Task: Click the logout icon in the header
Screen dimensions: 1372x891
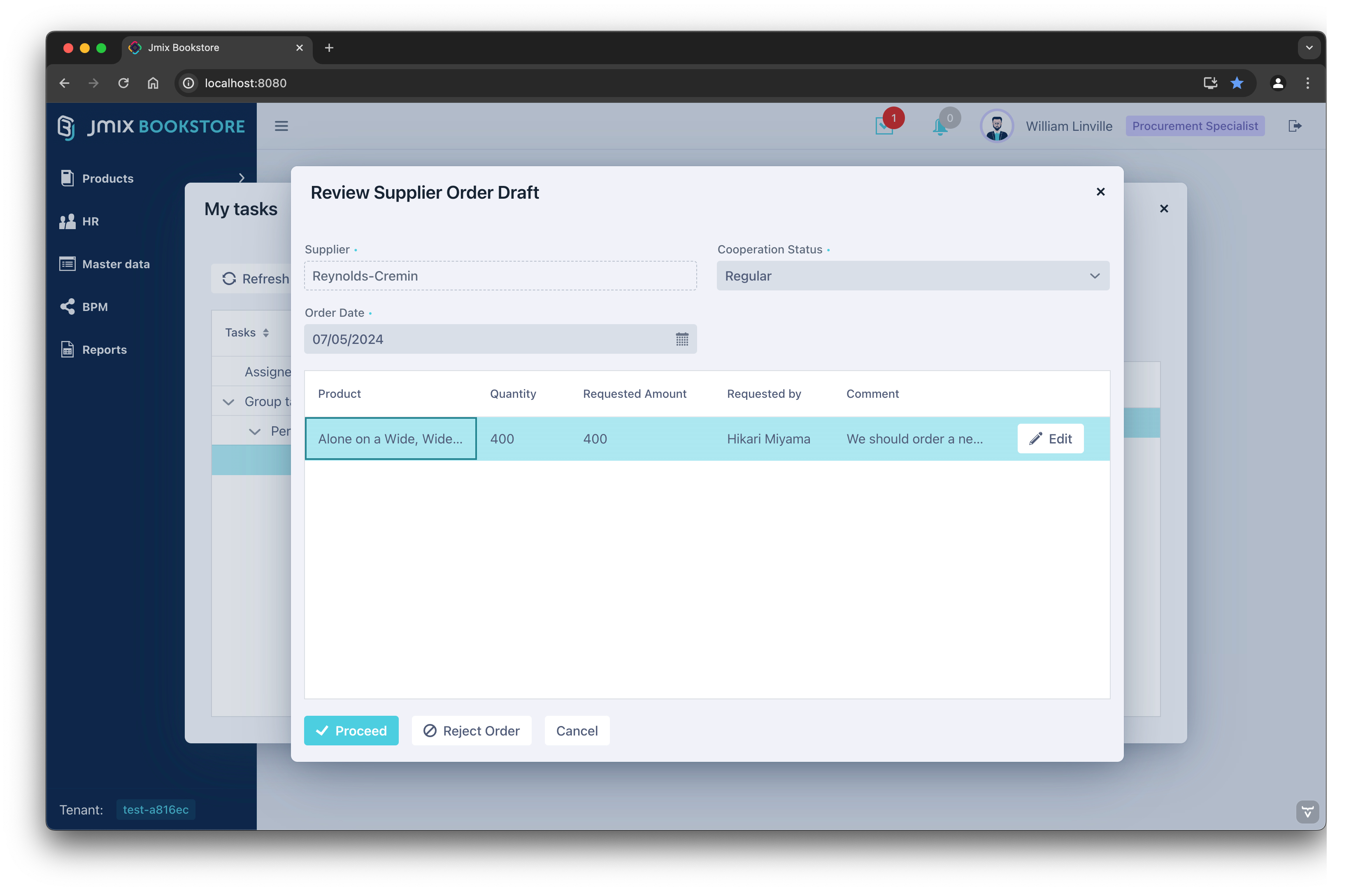Action: pos(1295,125)
